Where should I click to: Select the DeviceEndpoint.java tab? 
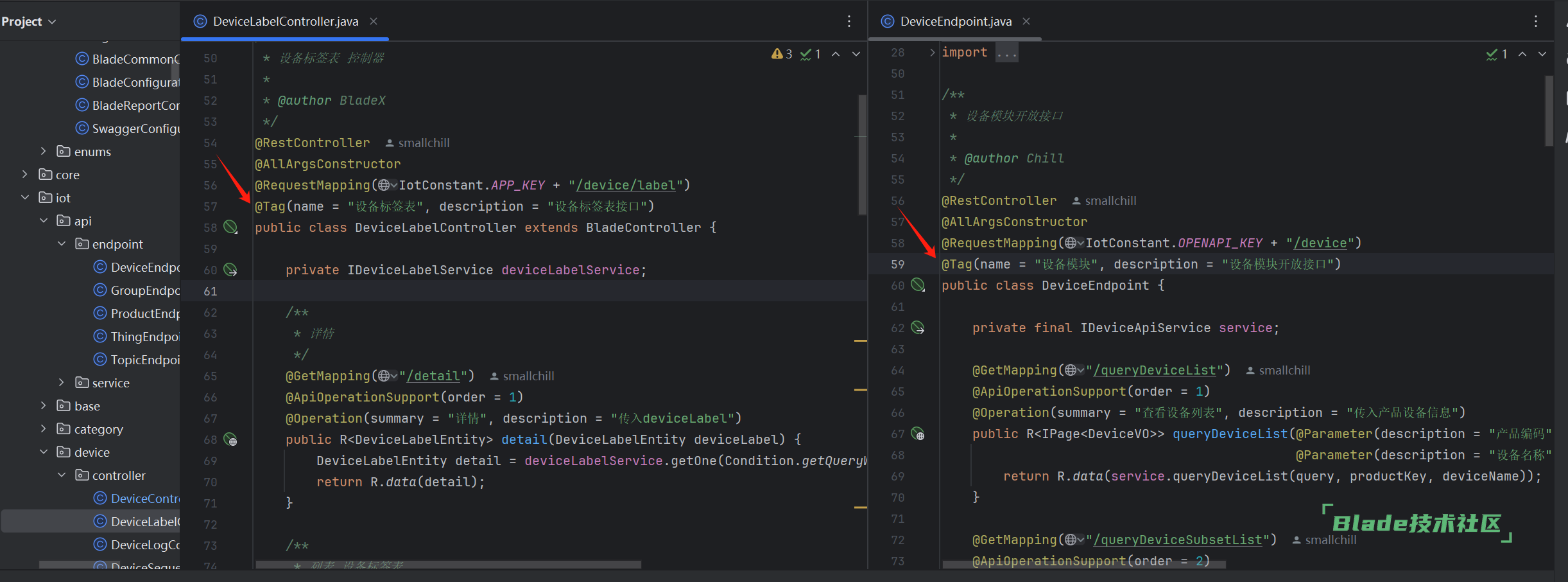[956, 21]
